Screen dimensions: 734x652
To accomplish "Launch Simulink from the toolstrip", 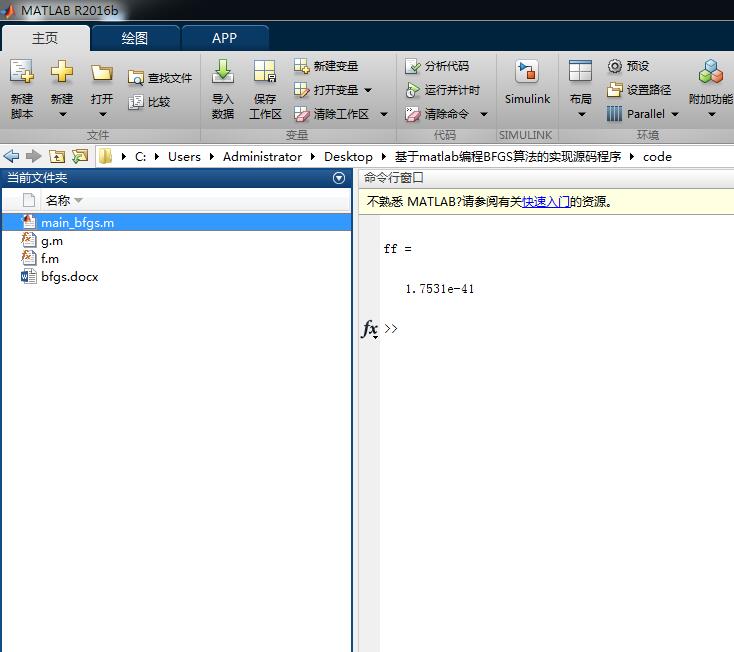I will pos(527,82).
